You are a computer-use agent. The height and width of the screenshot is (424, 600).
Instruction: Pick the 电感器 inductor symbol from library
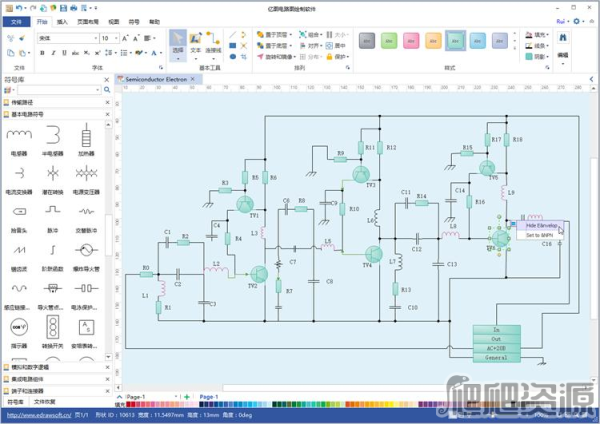19,136
